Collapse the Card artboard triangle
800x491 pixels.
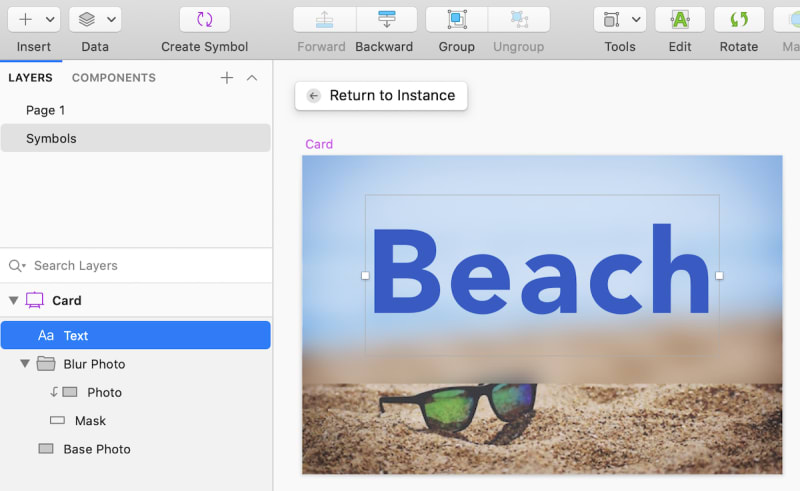click(x=14, y=300)
